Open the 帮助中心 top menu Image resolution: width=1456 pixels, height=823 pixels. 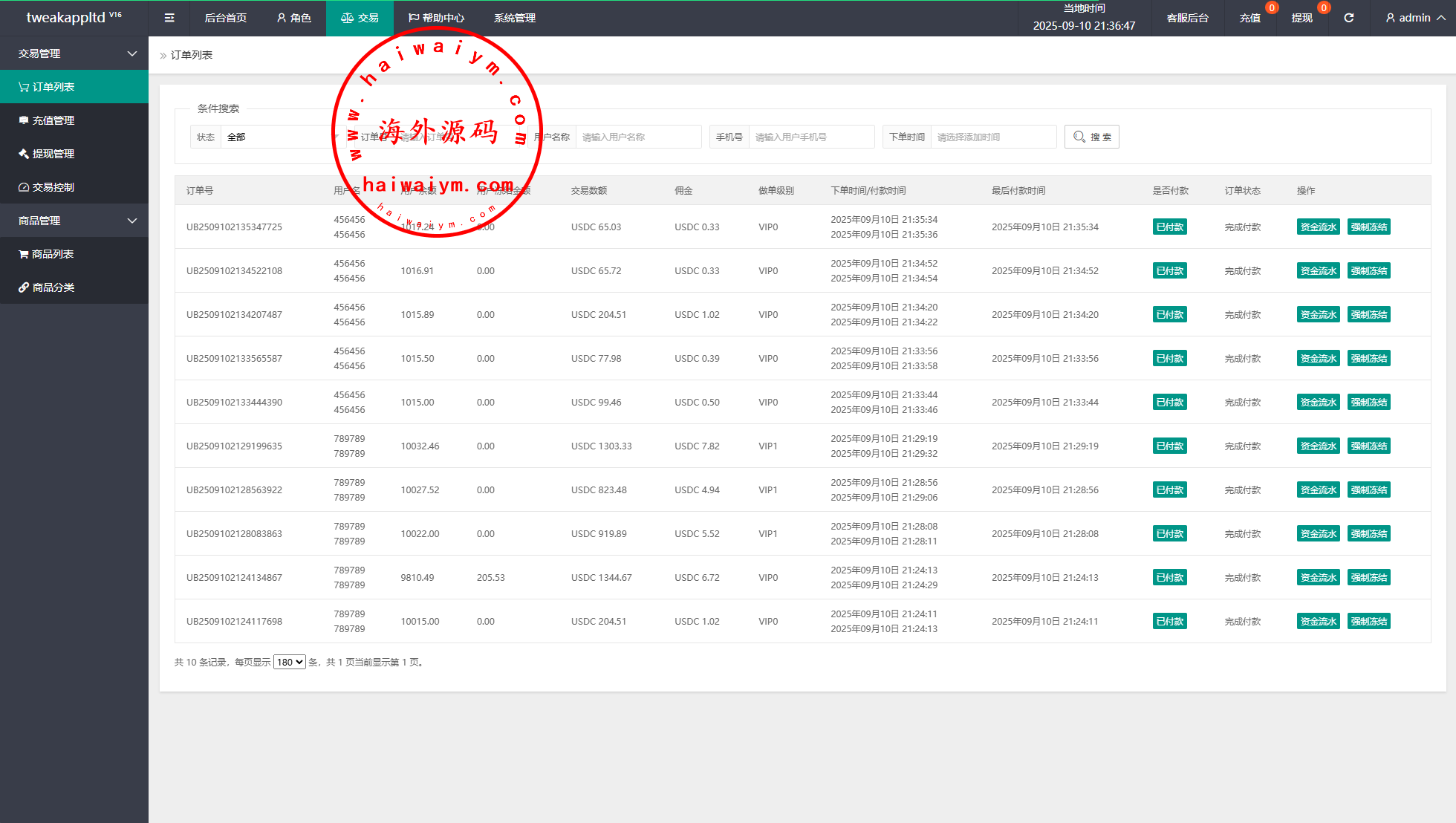(x=436, y=18)
